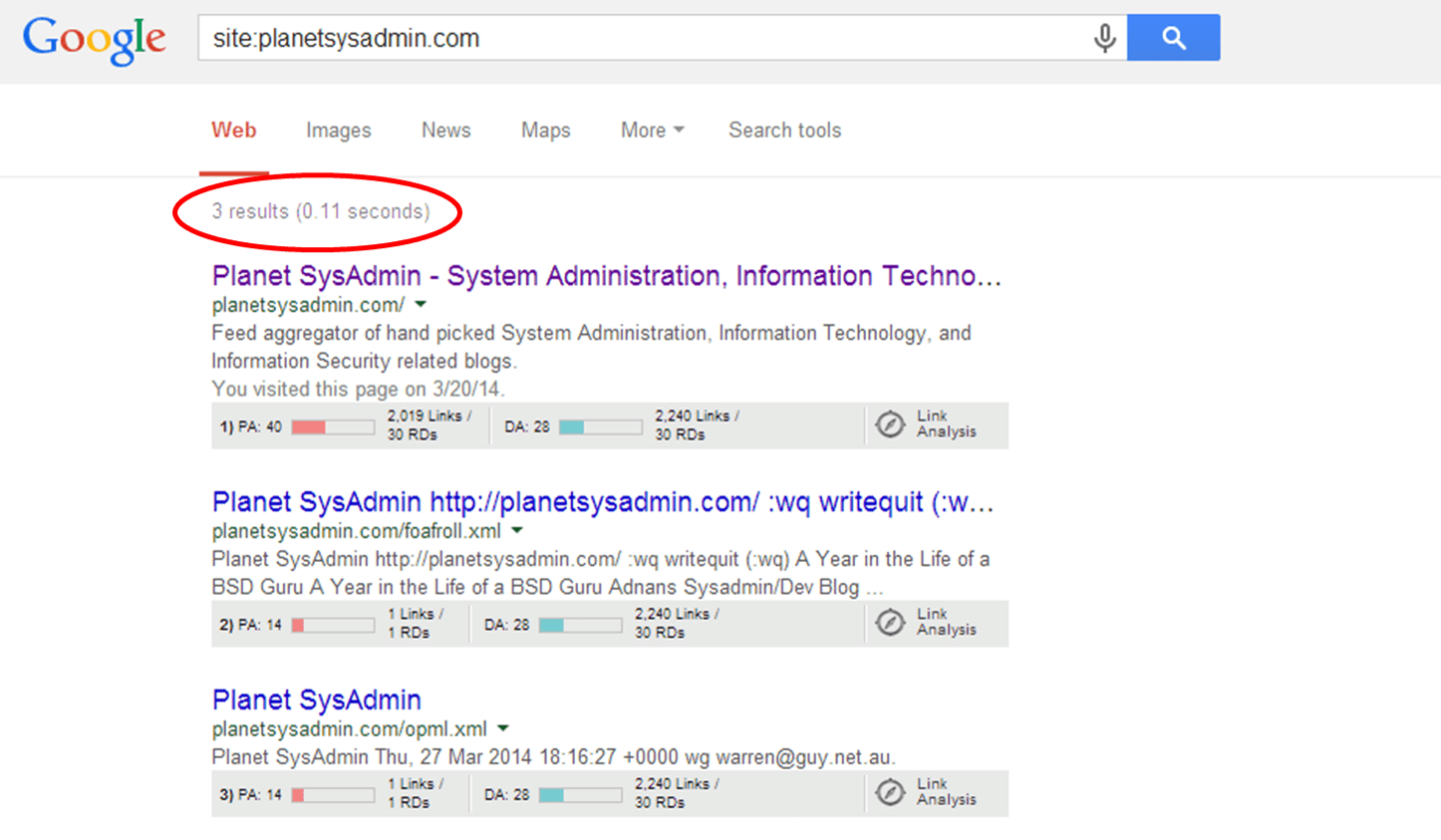Screen dimensions: 1441x840
Task: Switch to the News tab
Action: 445,131
